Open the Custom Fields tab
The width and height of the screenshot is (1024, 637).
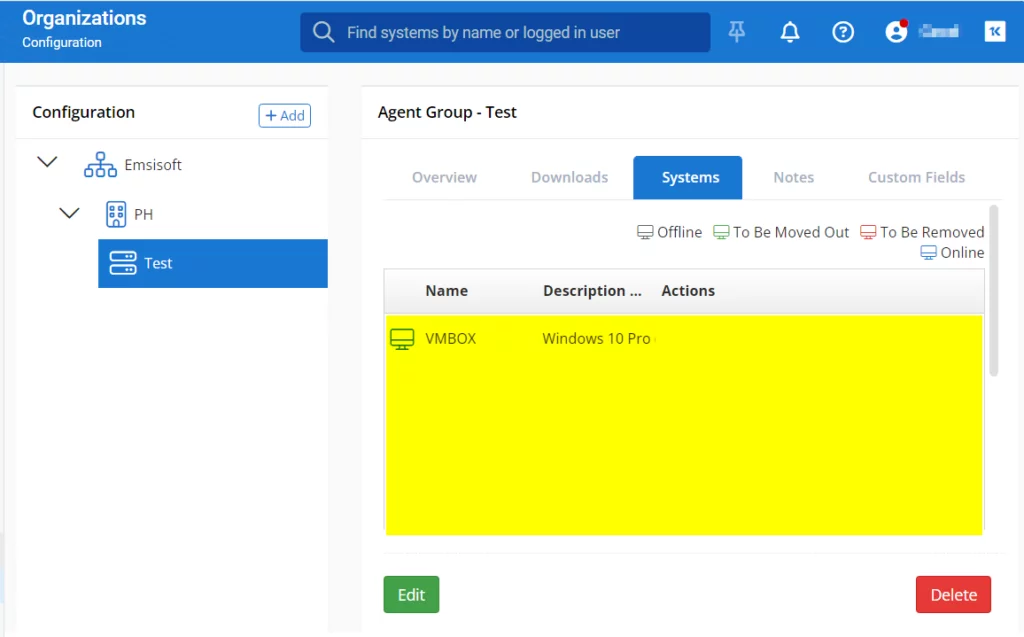[x=916, y=177]
